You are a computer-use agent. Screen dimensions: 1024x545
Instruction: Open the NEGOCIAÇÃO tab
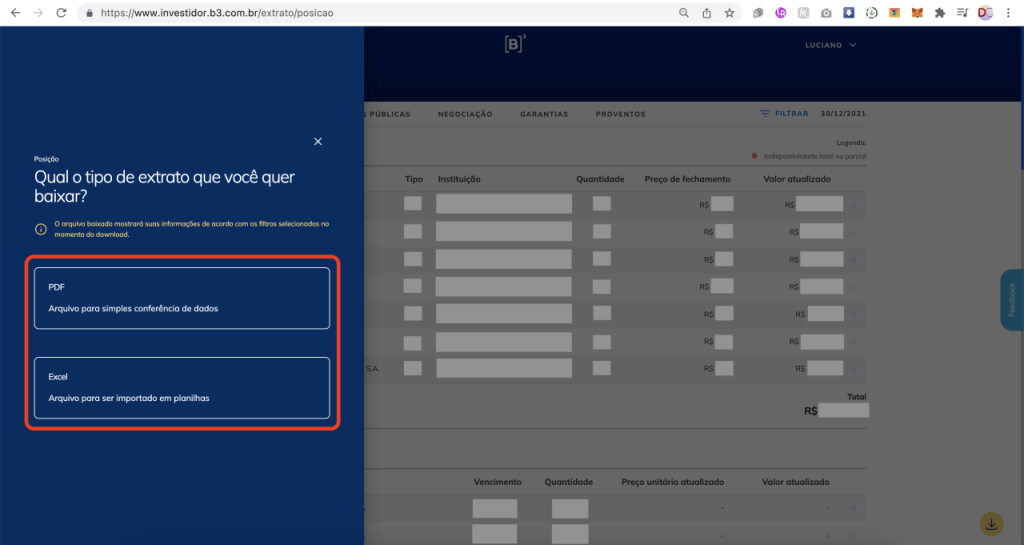(x=465, y=114)
